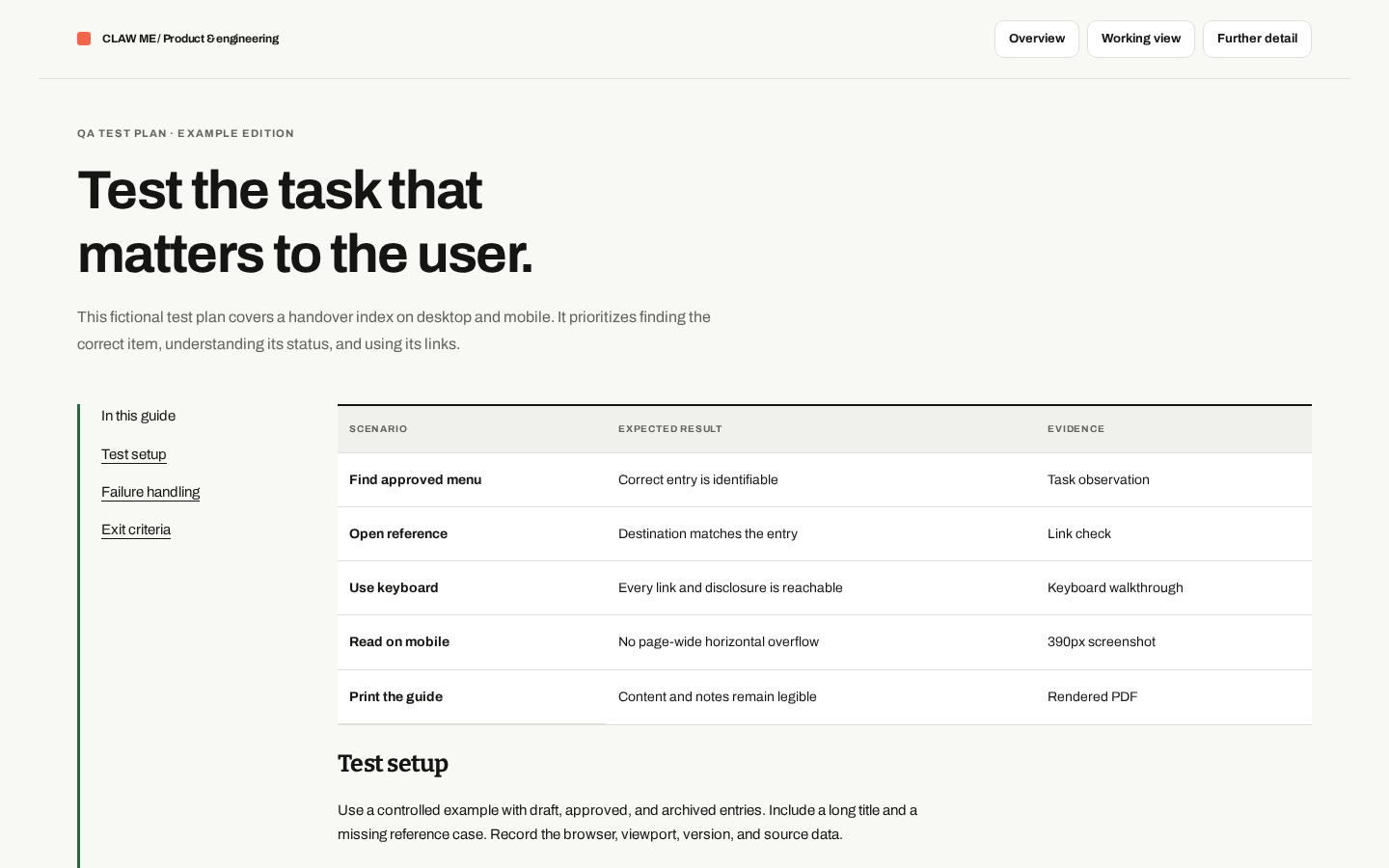Select the SCENARIO column header

pos(472,429)
